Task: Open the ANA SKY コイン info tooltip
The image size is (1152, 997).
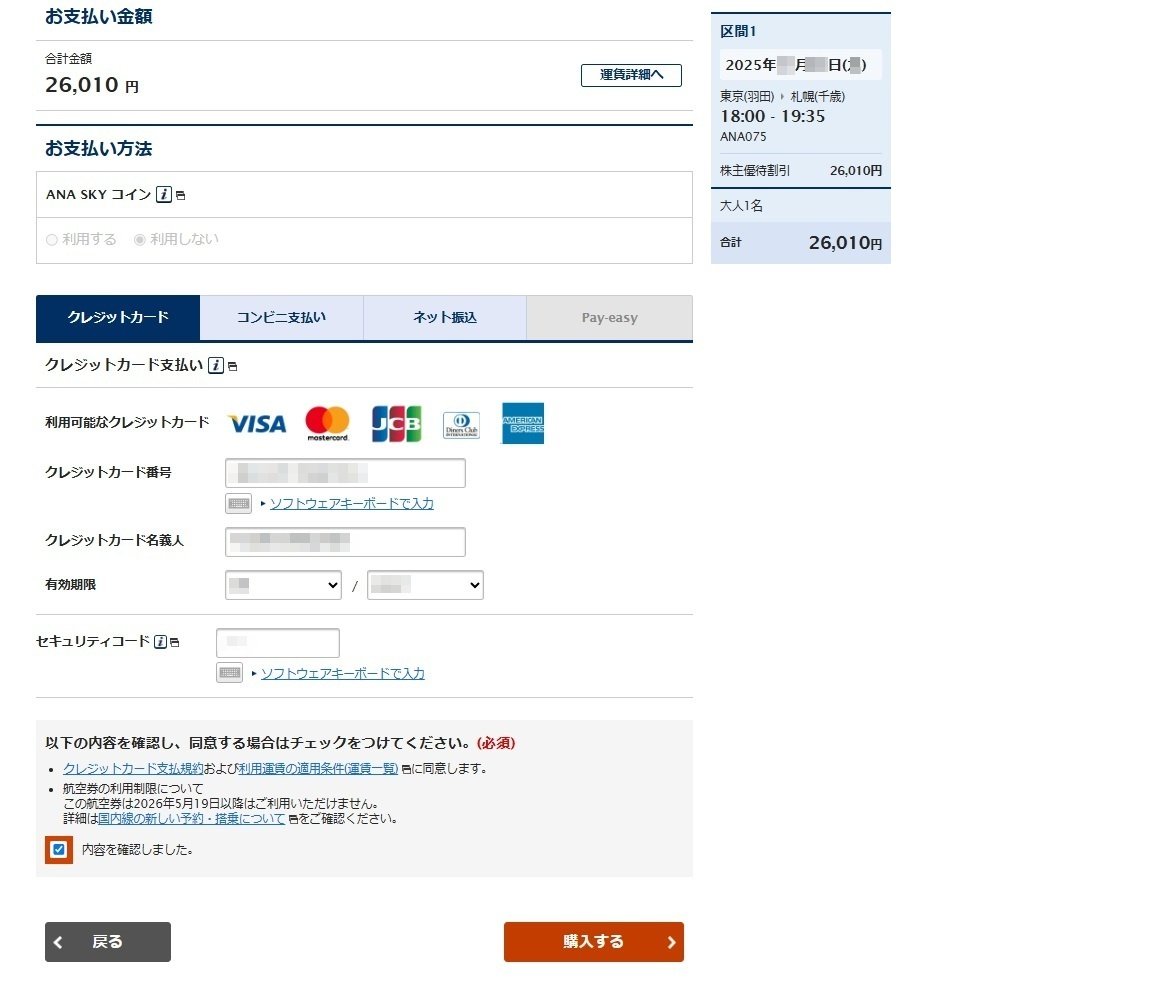Action: tap(165, 194)
